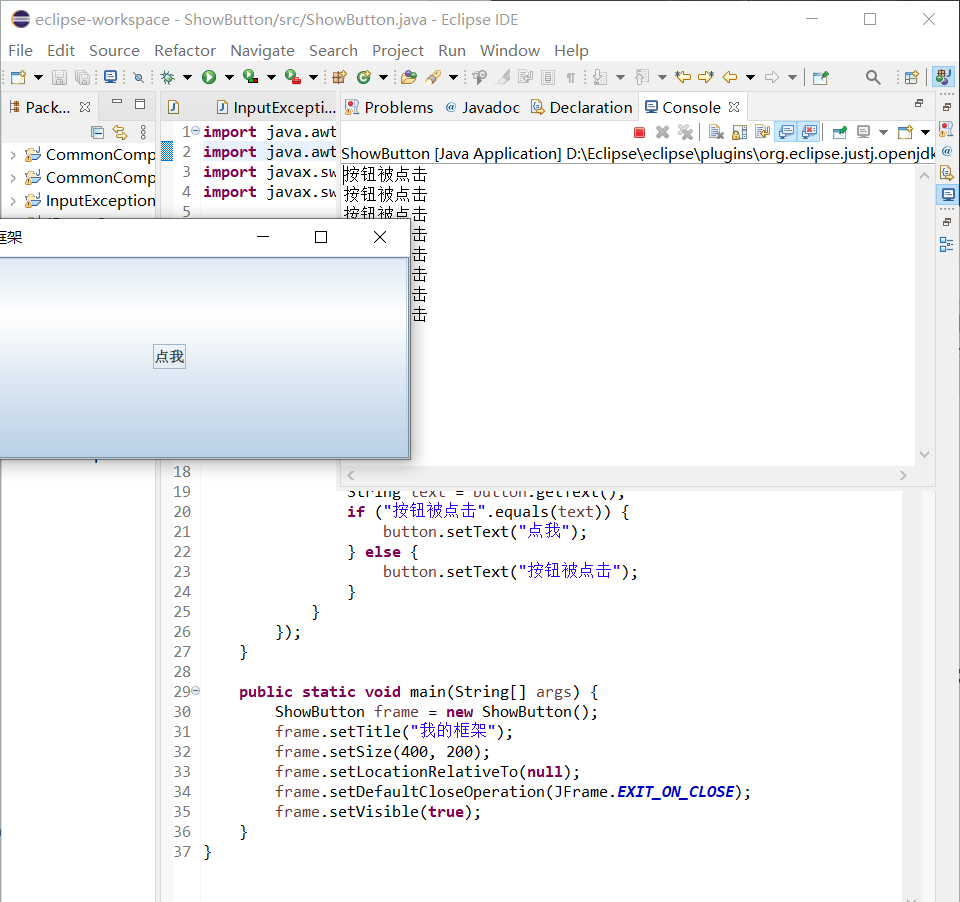Click the New file wizard icon
This screenshot has width=960, height=902.
pos(18,77)
